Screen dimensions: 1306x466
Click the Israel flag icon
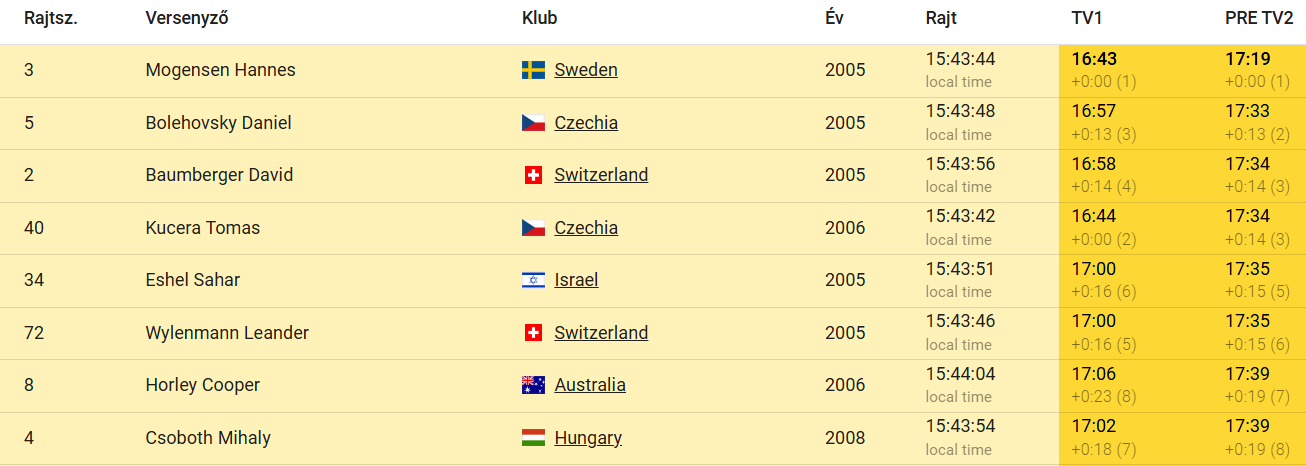[x=533, y=280]
